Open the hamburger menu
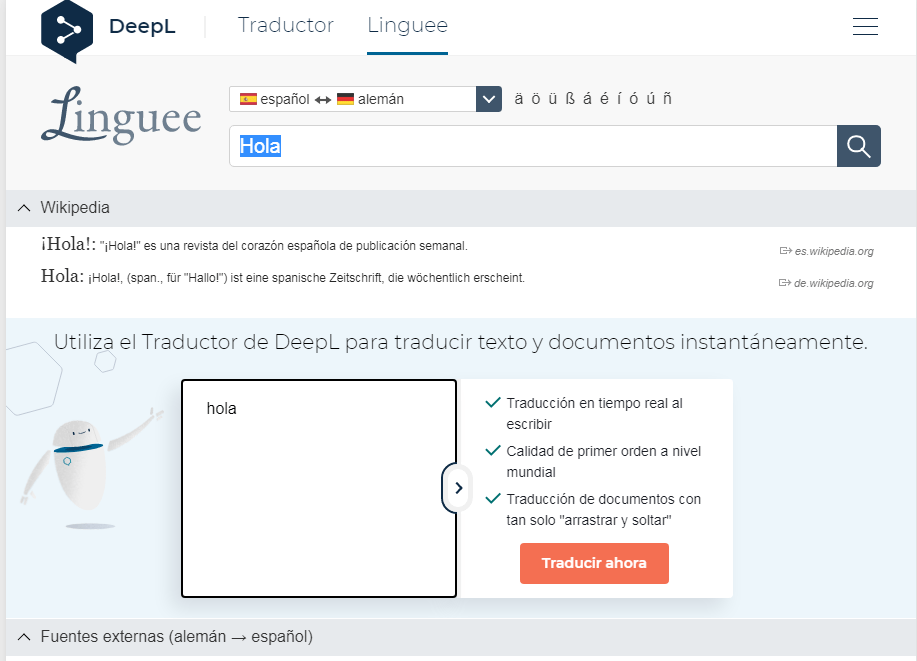The width and height of the screenshot is (917, 661). [x=864, y=27]
